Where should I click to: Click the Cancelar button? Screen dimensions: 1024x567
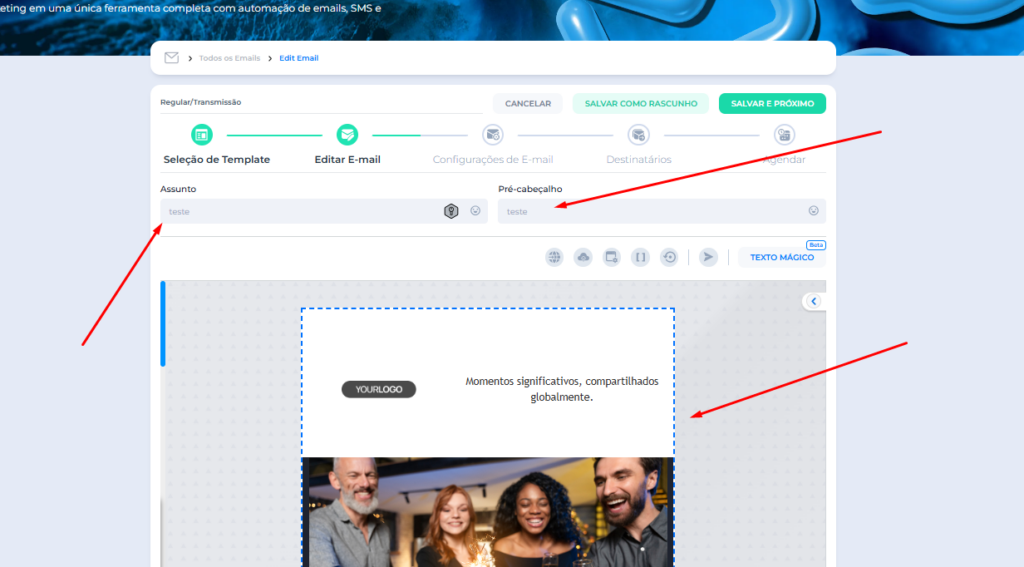[x=528, y=103]
